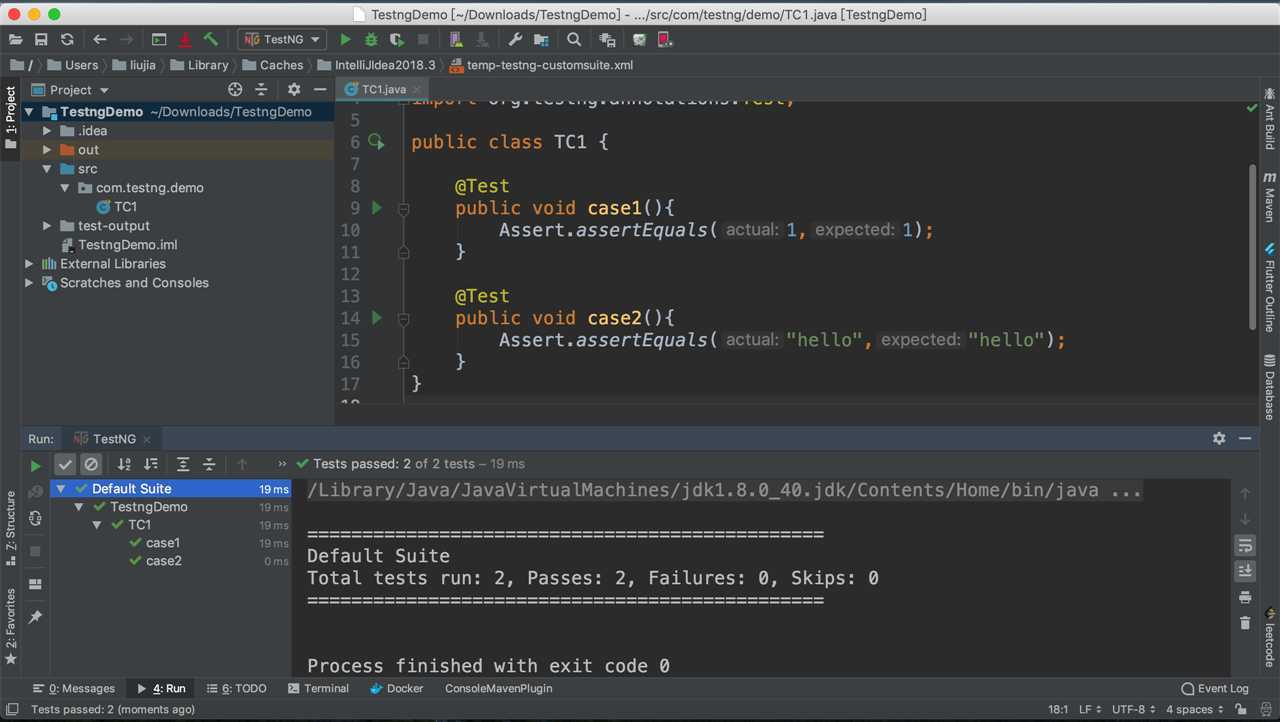Collapse all in Project panel header
Image resolution: width=1280 pixels, height=722 pixels.
point(261,89)
